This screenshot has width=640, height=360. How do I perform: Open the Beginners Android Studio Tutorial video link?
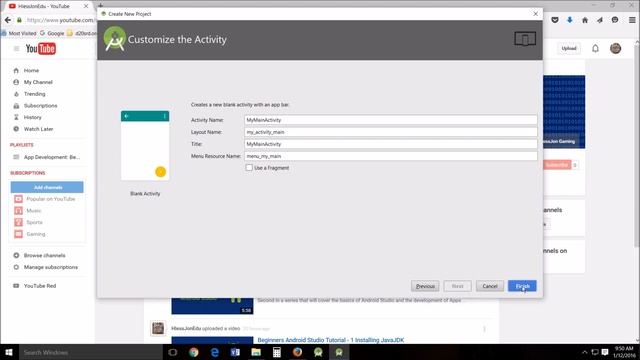coord(331,340)
